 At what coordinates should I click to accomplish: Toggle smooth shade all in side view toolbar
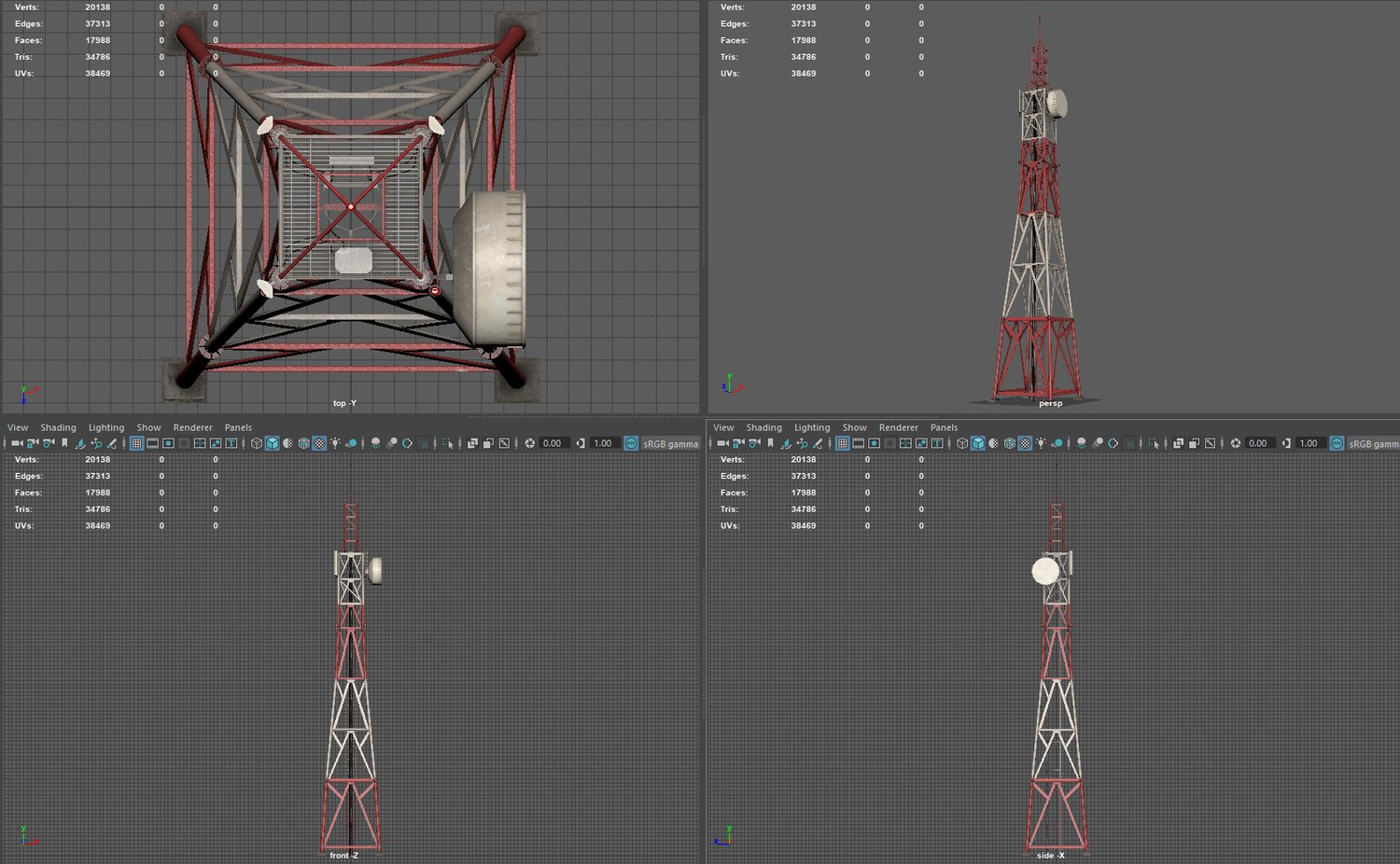(x=978, y=443)
